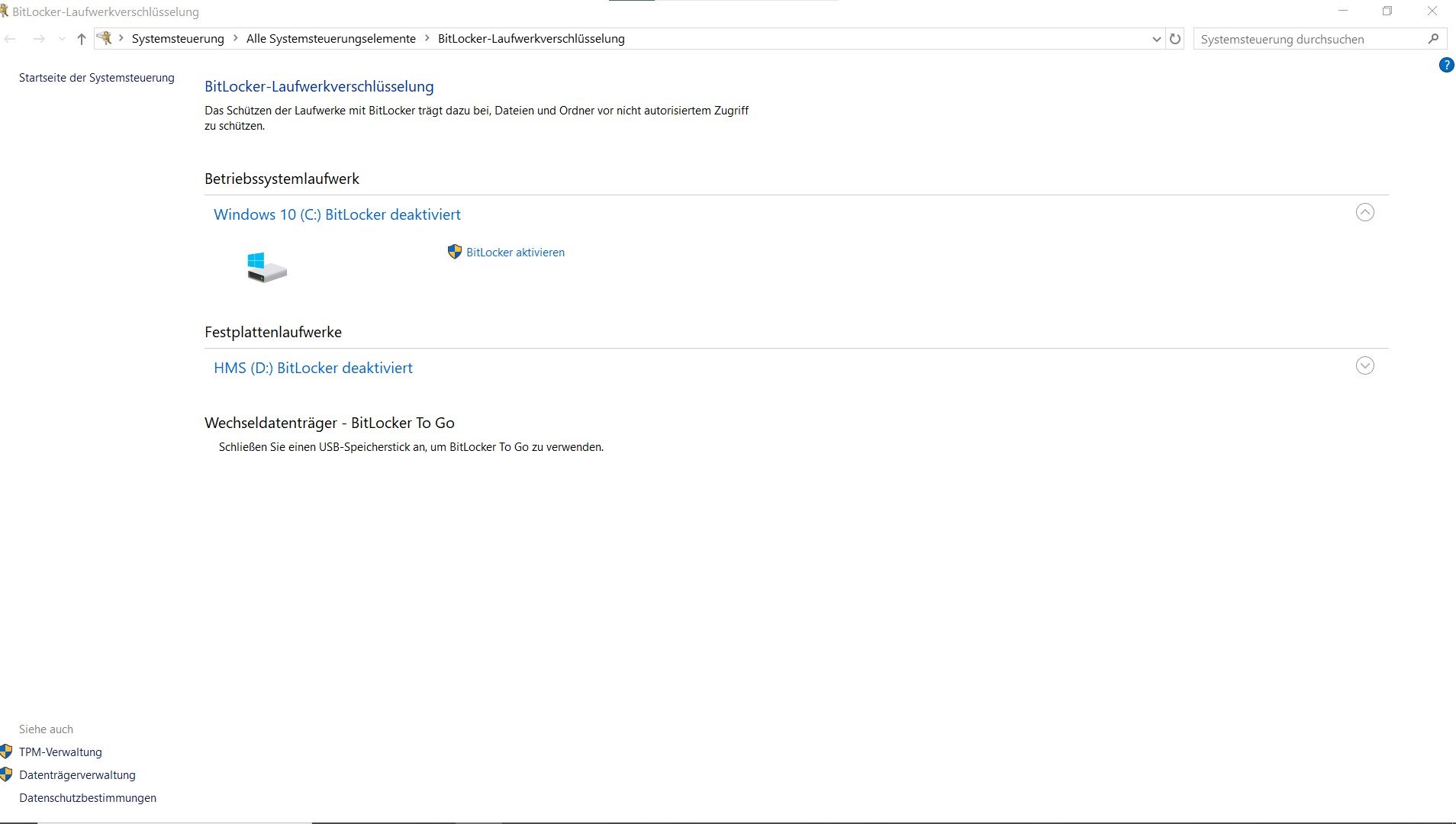Go up one level with up arrow

coord(82,39)
